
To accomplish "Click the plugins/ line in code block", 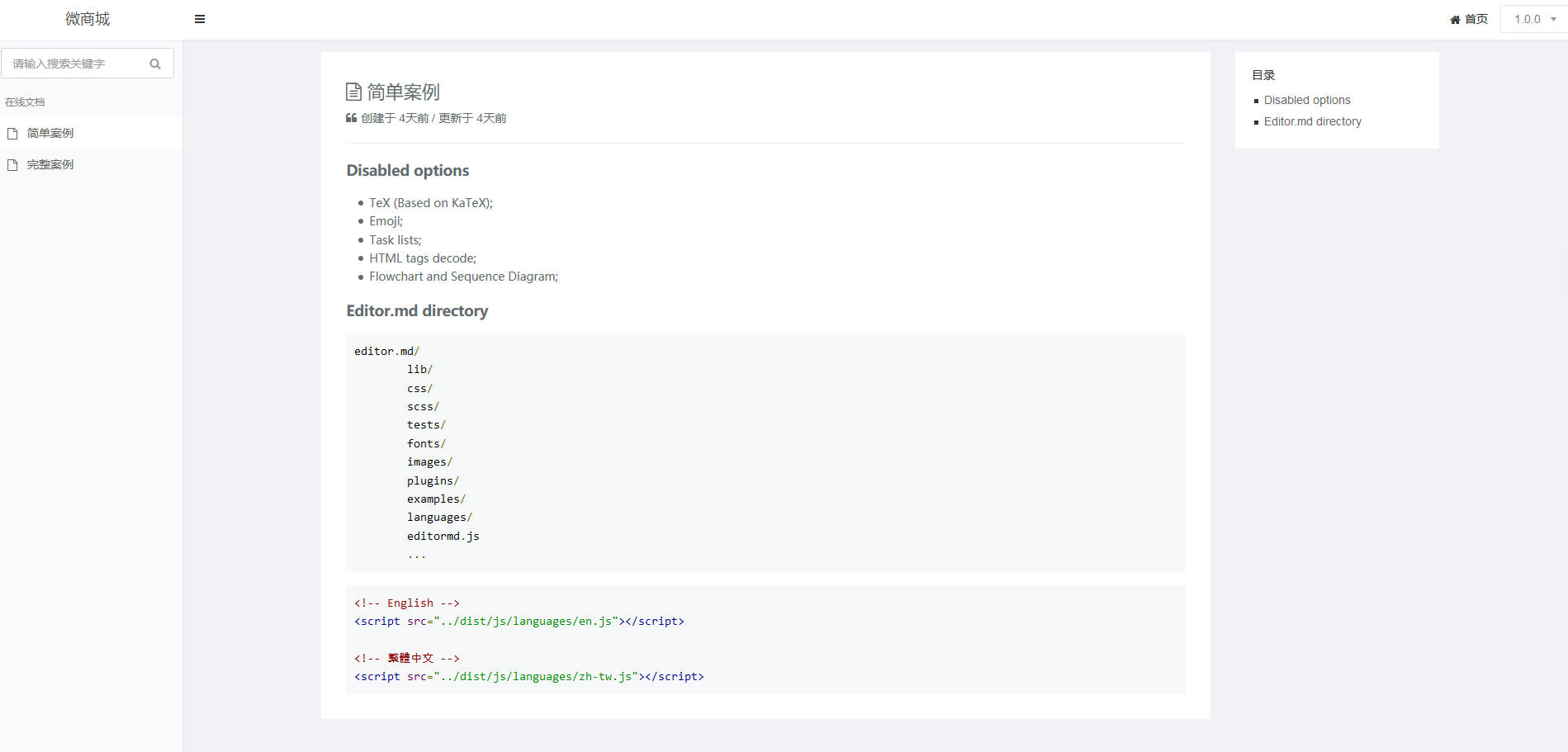I will click(433, 481).
